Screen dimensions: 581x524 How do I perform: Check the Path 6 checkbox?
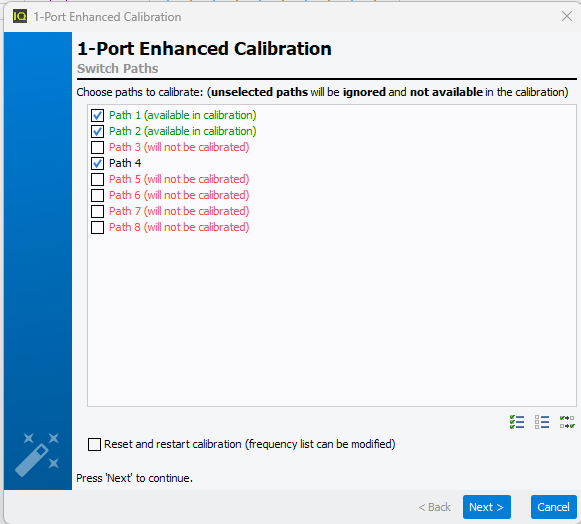(x=97, y=195)
